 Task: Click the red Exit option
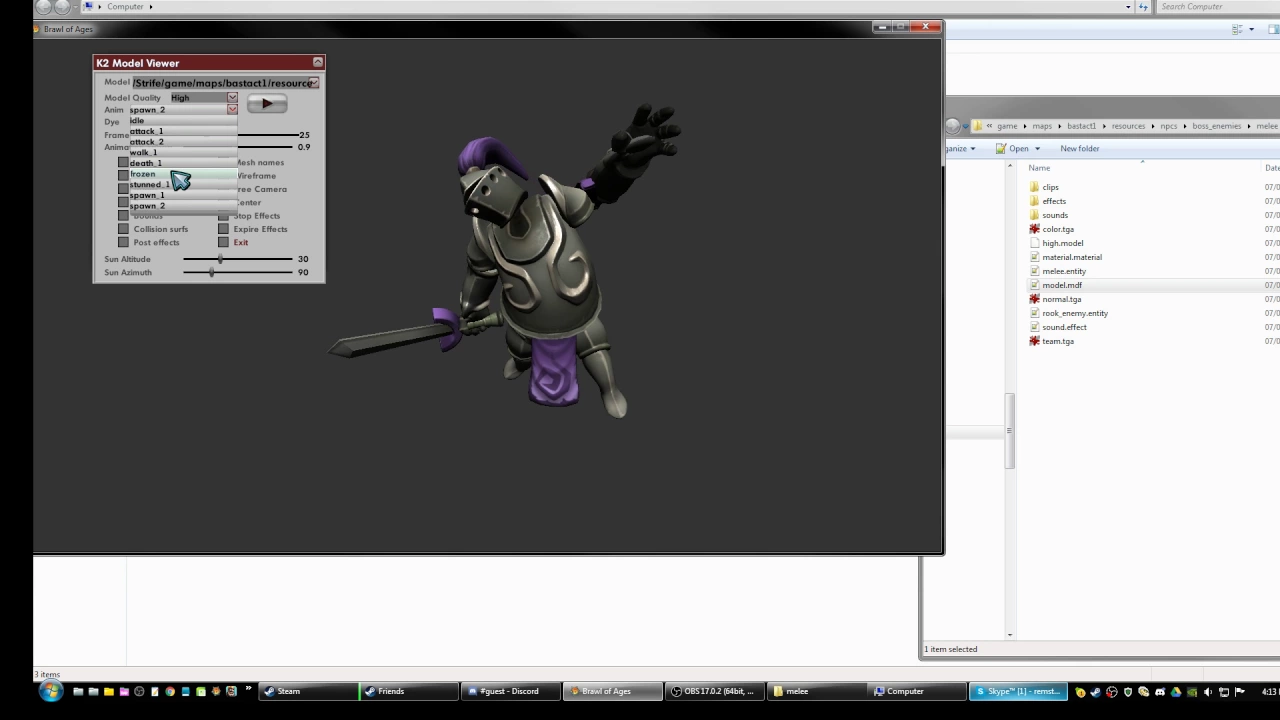241,242
